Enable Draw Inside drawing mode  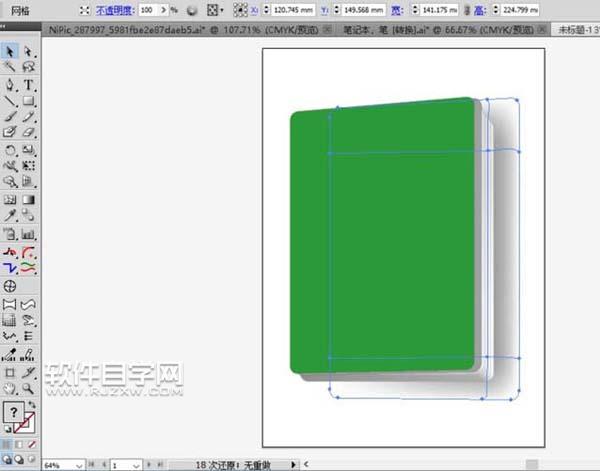(32, 459)
